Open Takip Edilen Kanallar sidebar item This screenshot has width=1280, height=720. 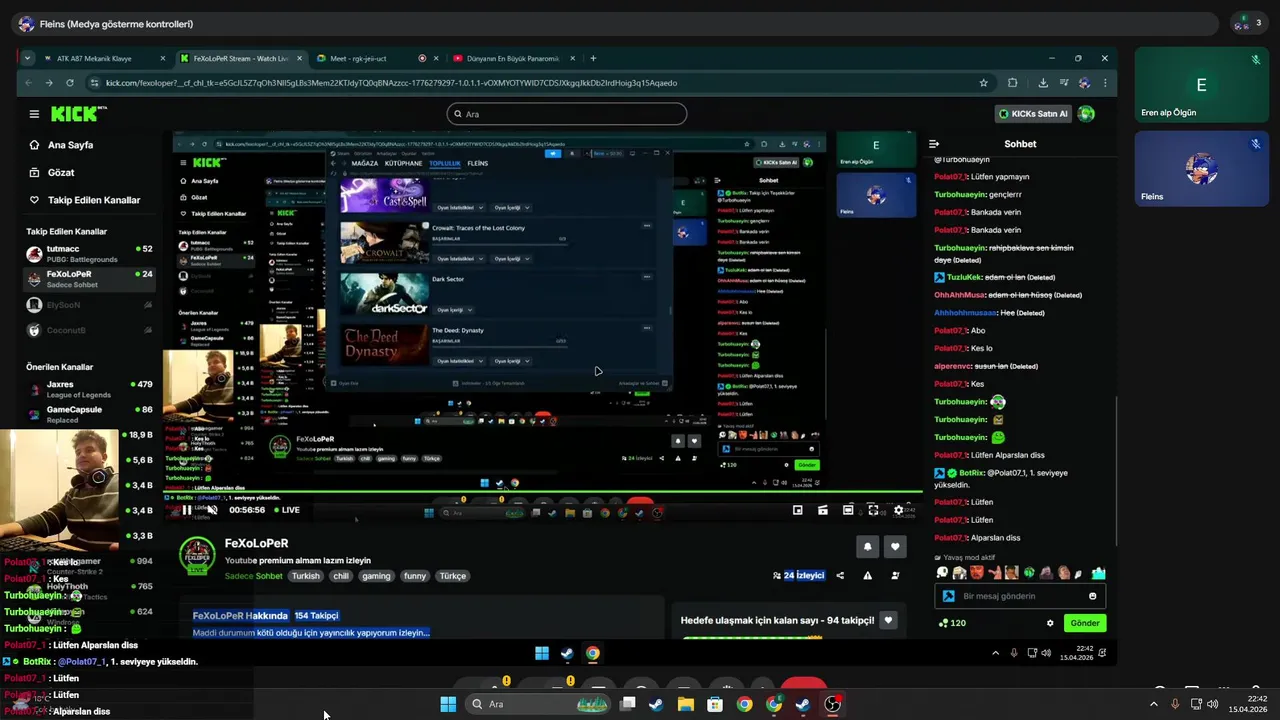click(85, 200)
